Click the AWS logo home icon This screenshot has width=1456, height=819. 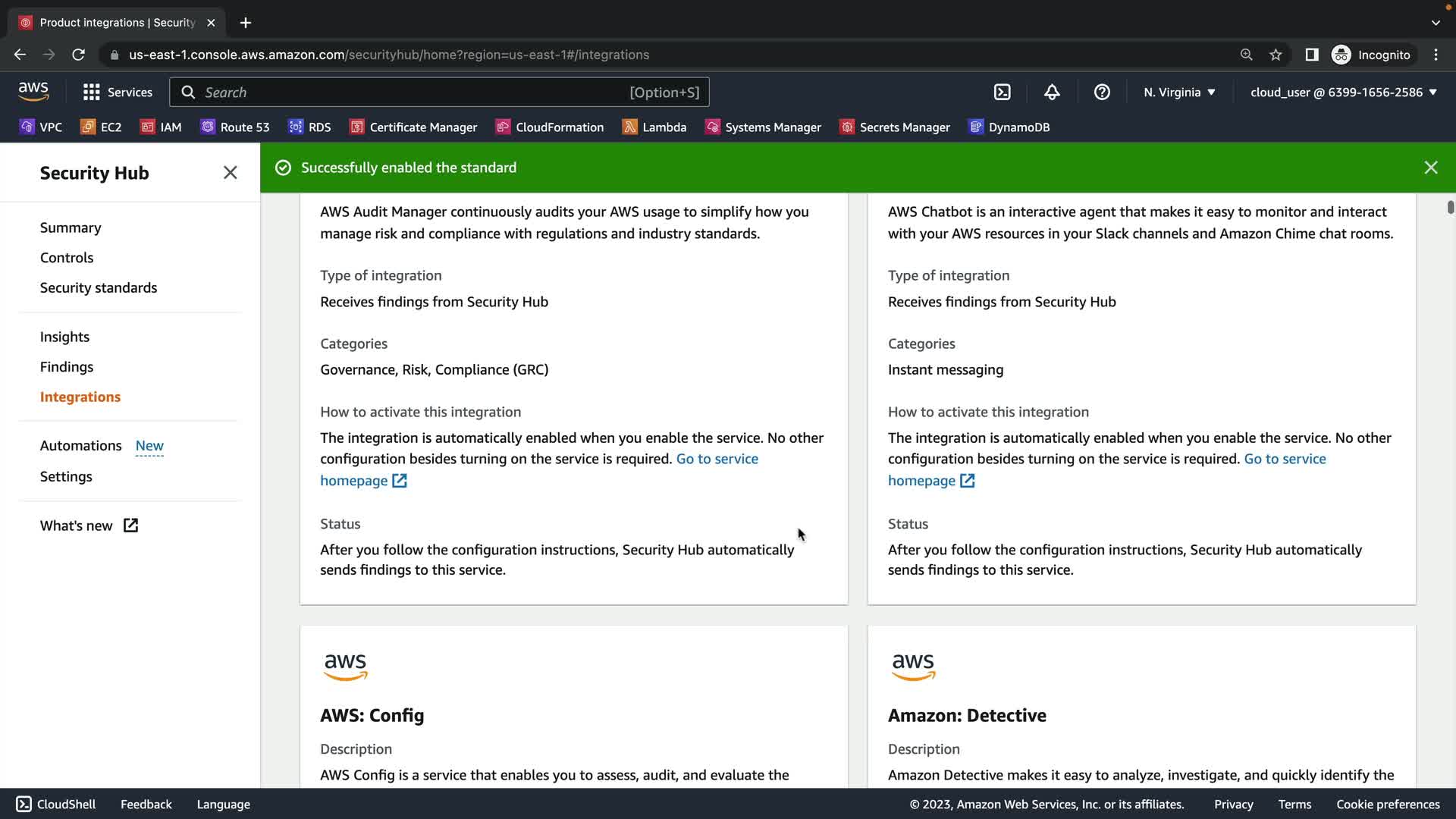(x=33, y=92)
